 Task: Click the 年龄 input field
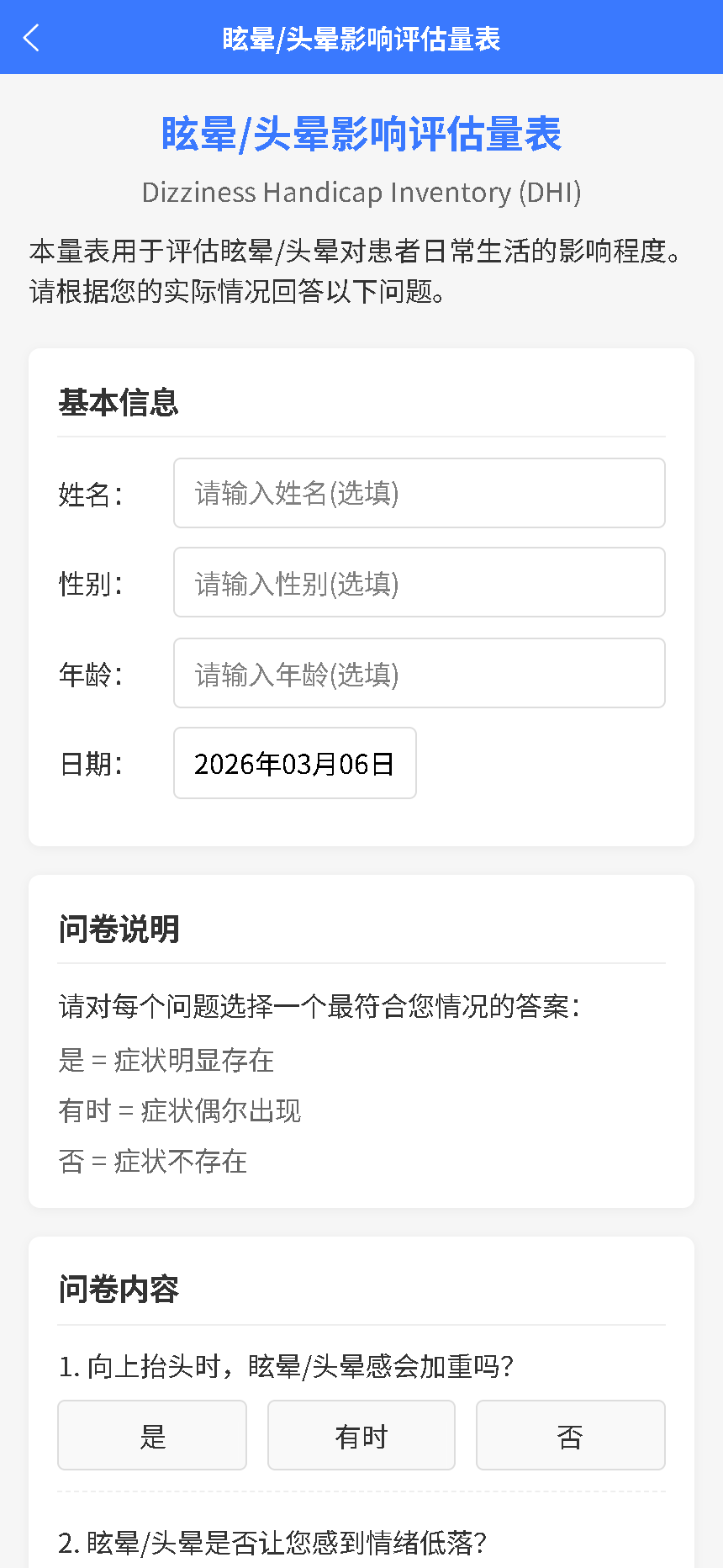419,673
